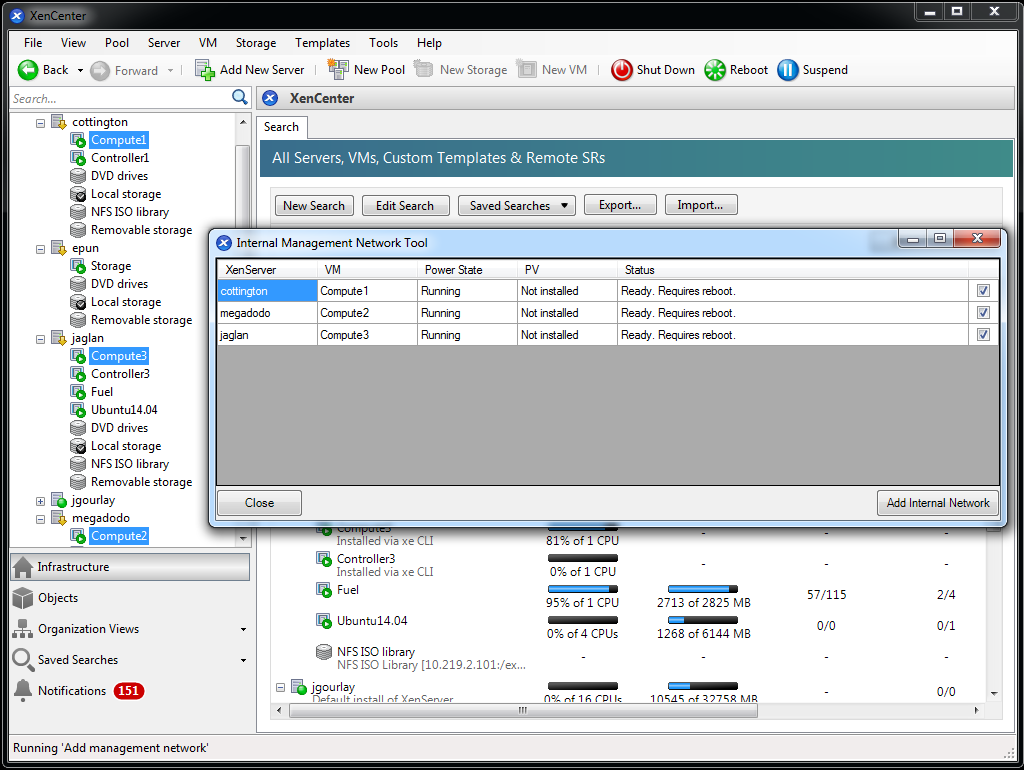The width and height of the screenshot is (1024, 770).
Task: Select DVD drives icon under cottington
Action: pos(78,176)
